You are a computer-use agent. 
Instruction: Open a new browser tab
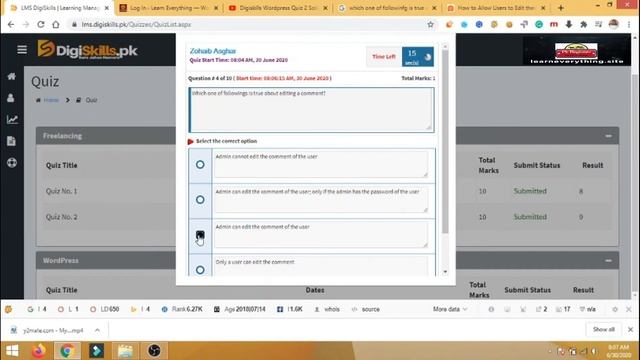(561, 8)
